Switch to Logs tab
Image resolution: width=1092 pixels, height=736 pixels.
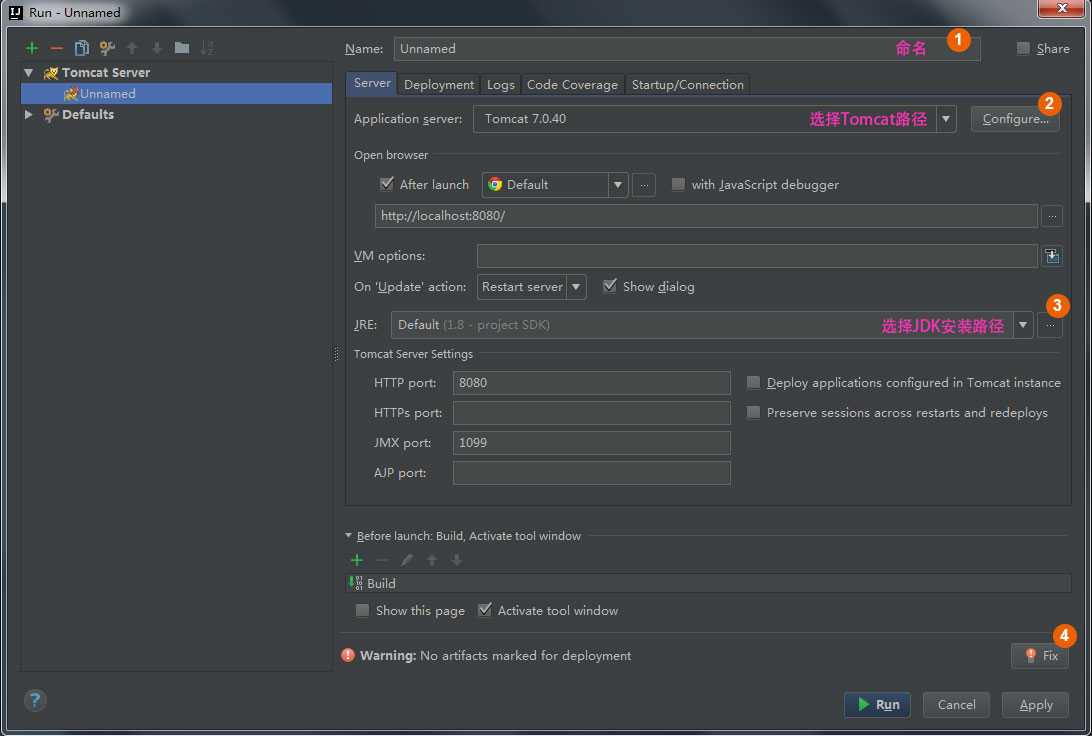pos(501,85)
